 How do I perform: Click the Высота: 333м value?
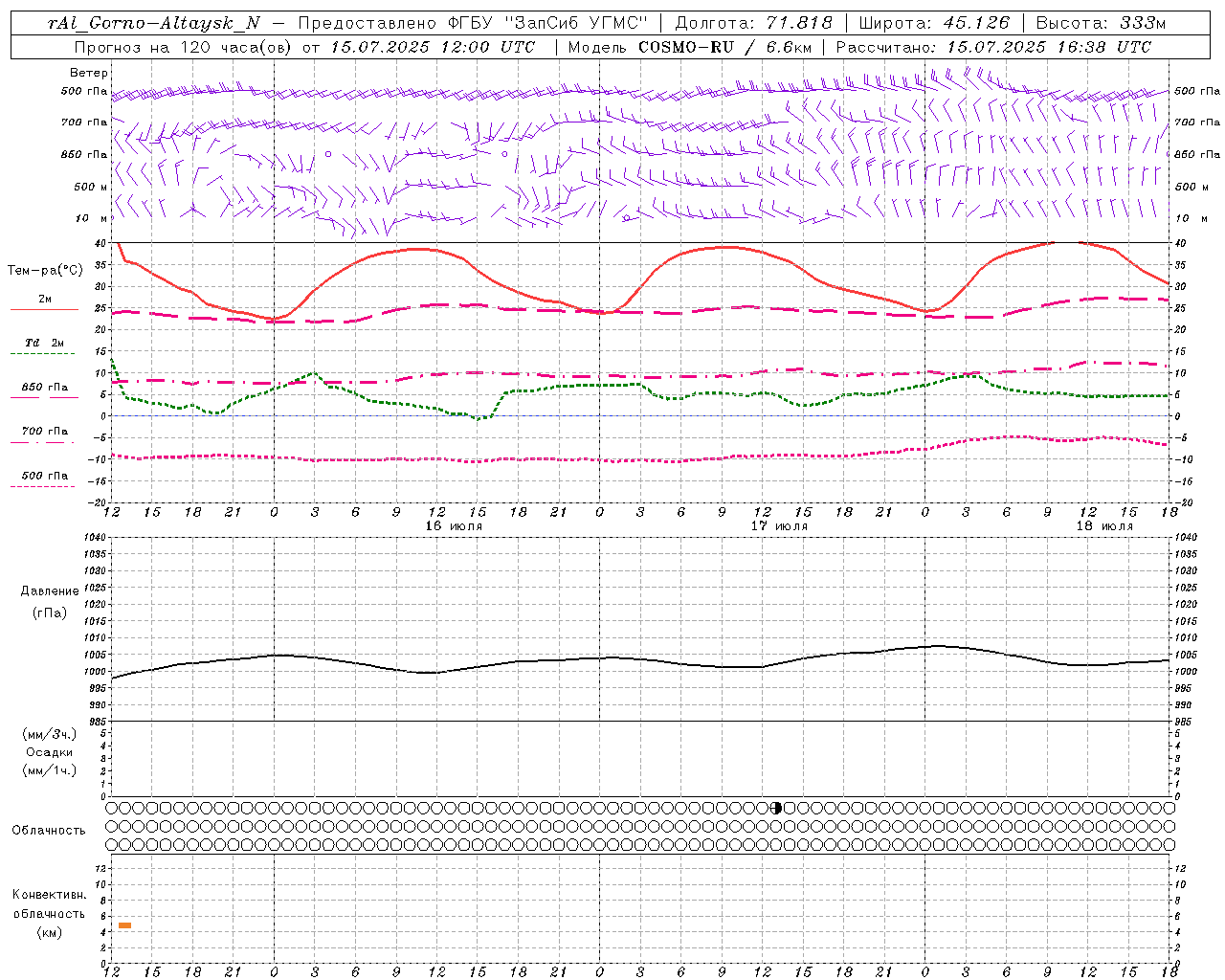(1101, 23)
